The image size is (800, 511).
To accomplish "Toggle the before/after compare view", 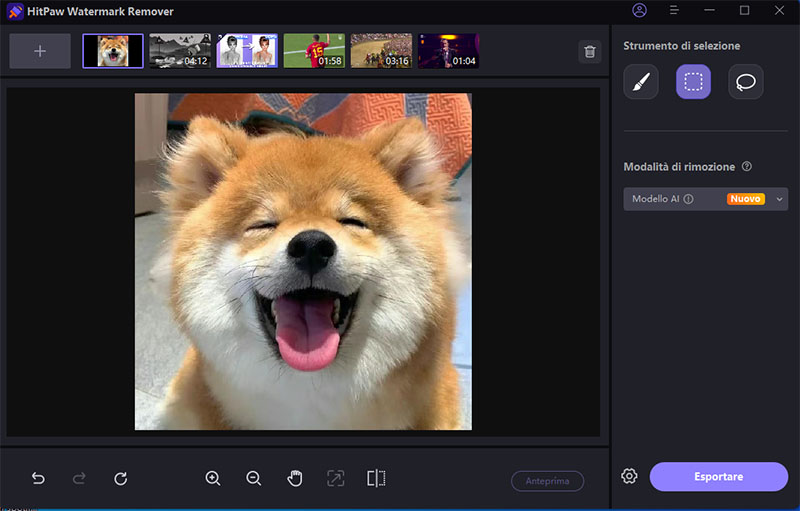I will pyautogui.click(x=376, y=479).
